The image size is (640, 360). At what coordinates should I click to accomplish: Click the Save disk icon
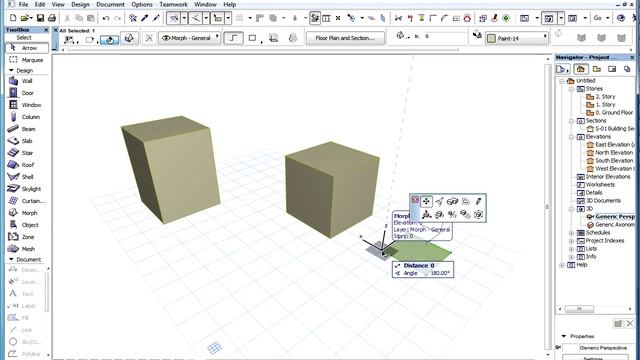pos(40,18)
